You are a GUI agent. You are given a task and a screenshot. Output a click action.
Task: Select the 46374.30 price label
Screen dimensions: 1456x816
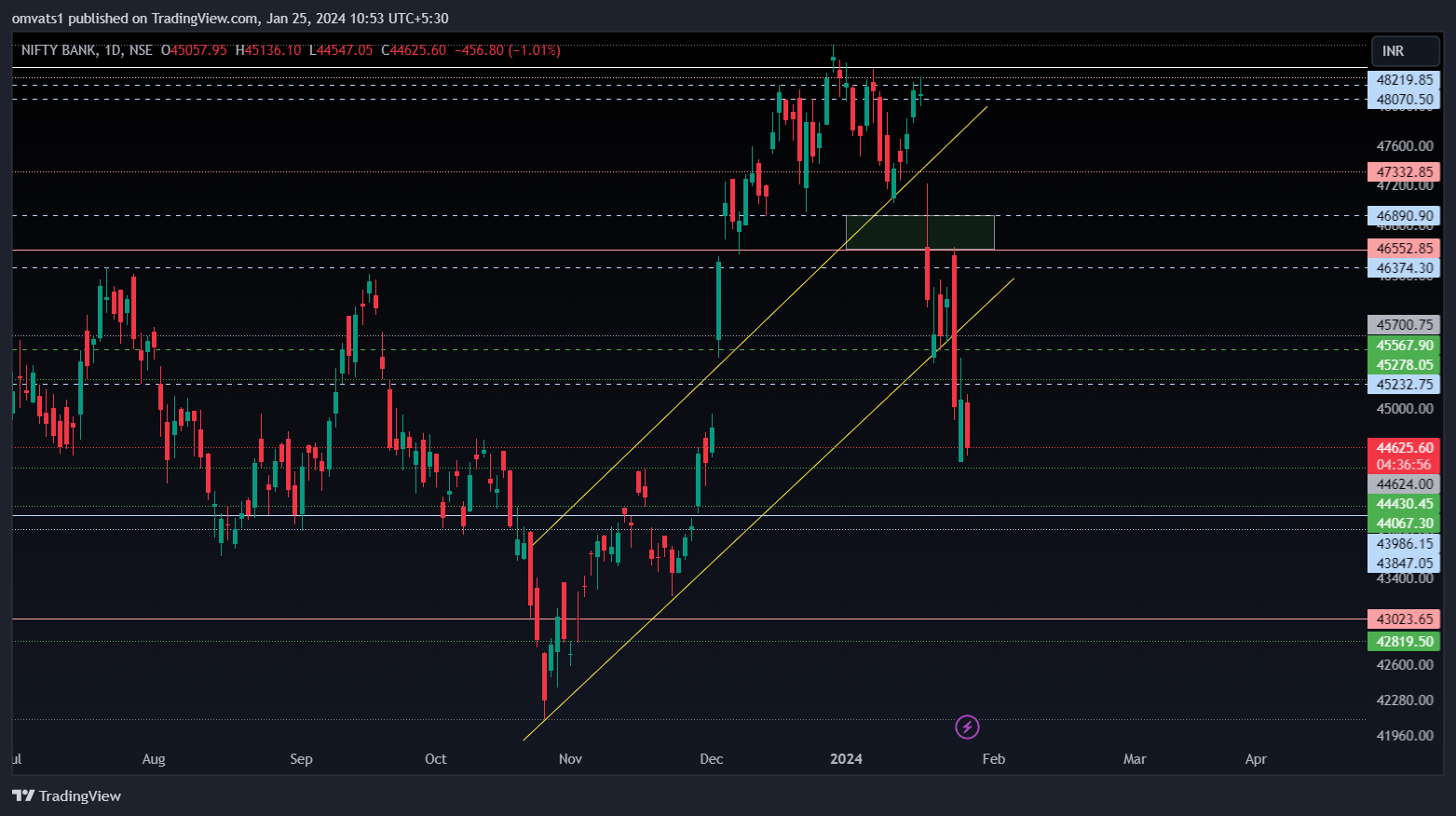pos(1404,268)
